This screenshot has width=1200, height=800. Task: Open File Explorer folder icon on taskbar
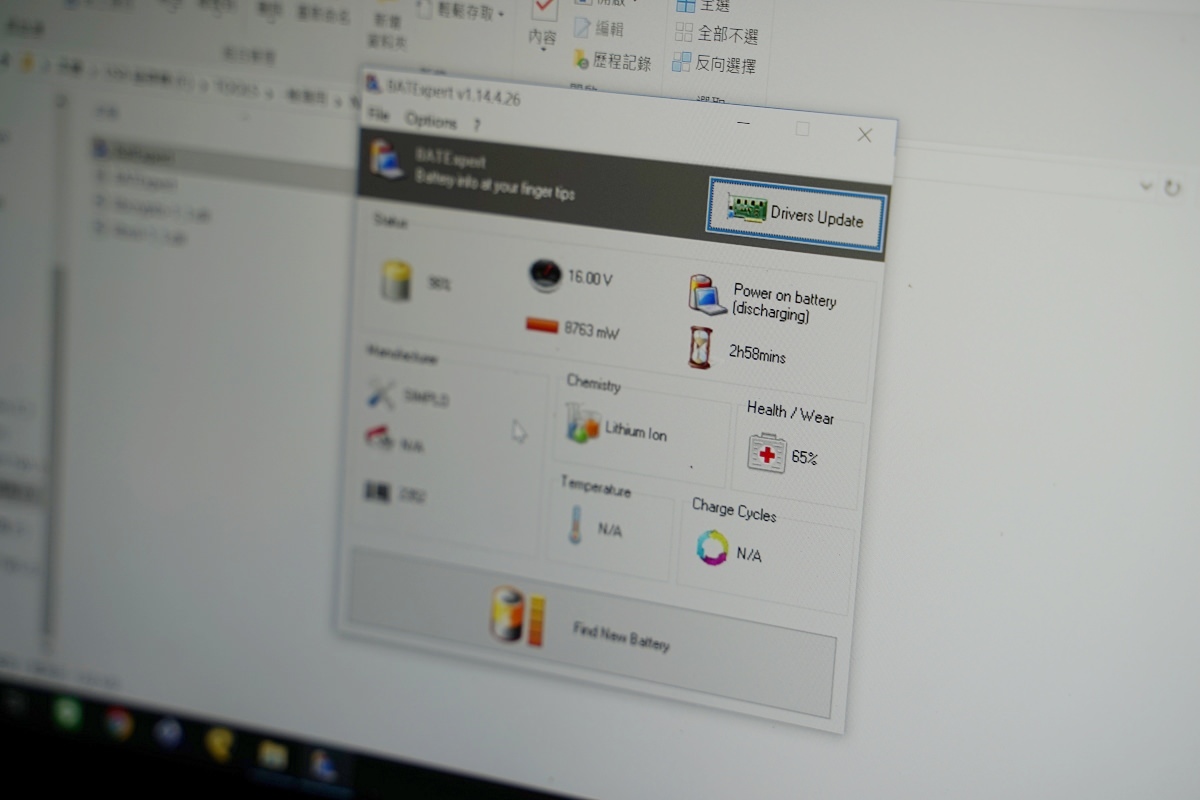coord(272,753)
